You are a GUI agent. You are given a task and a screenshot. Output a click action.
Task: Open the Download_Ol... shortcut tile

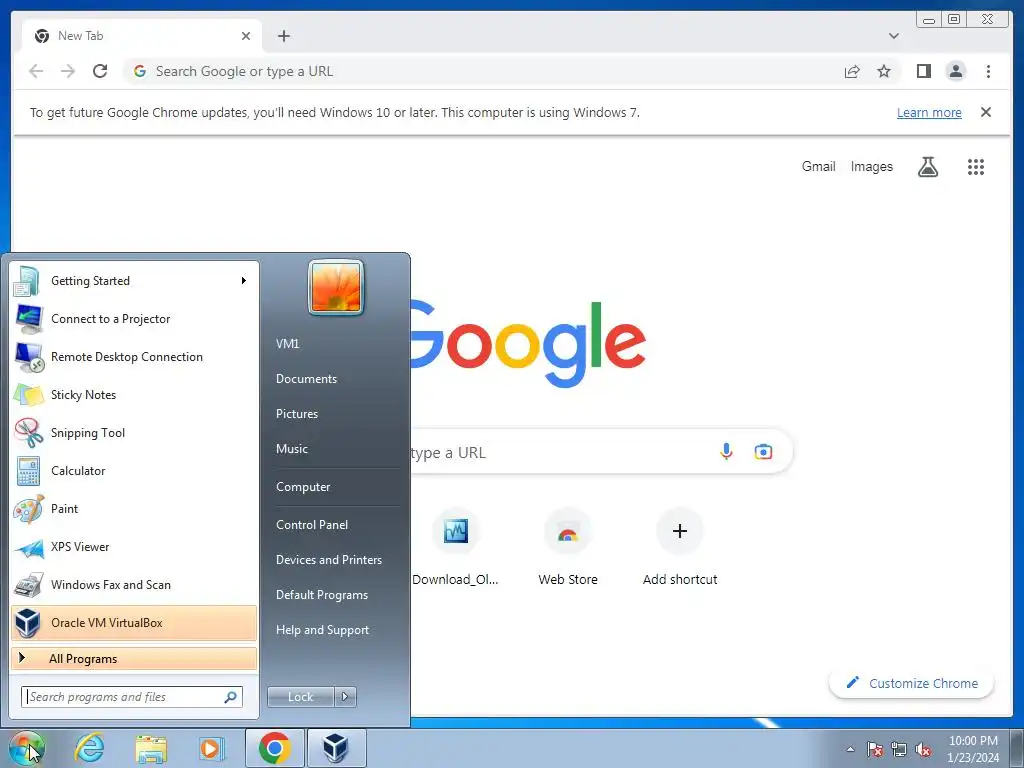pyautogui.click(x=456, y=547)
